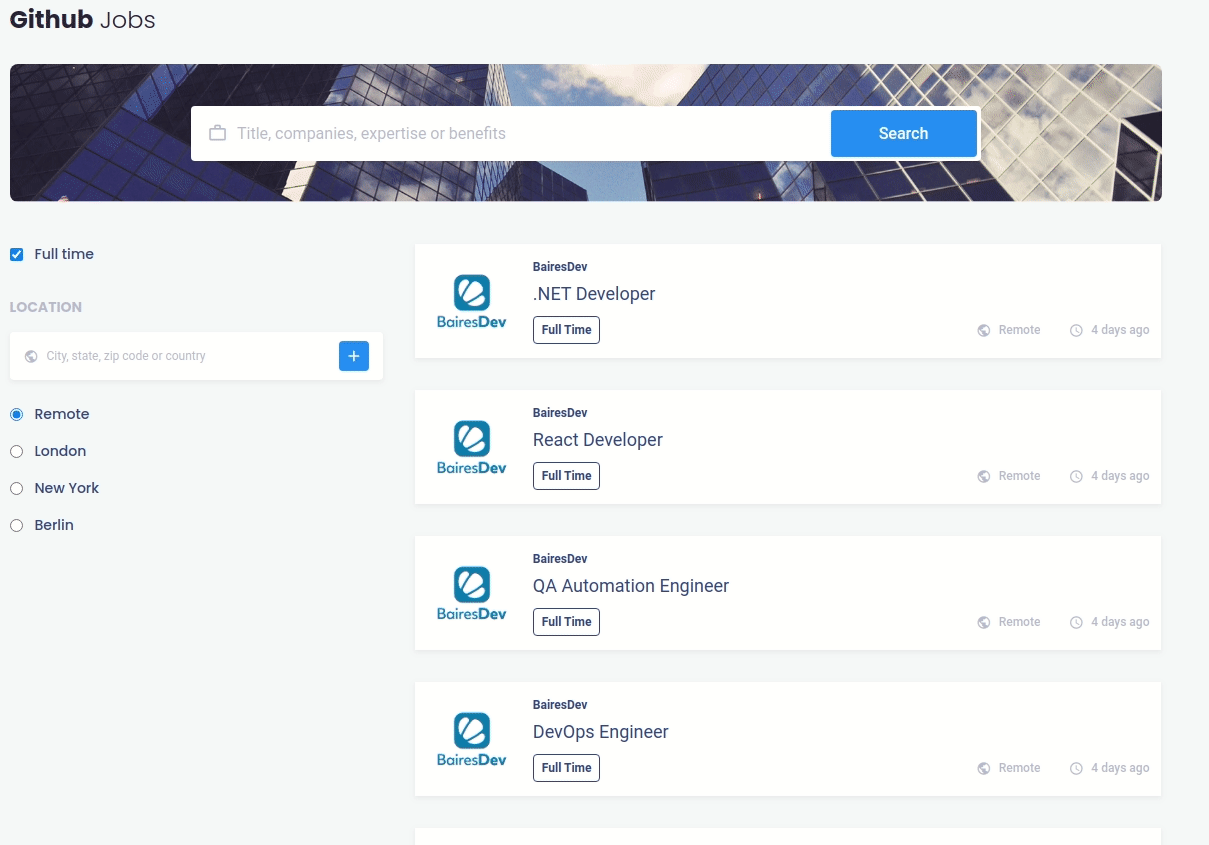Open the QA Automation Engineer job listing
The image size is (1209, 845).
(x=631, y=586)
